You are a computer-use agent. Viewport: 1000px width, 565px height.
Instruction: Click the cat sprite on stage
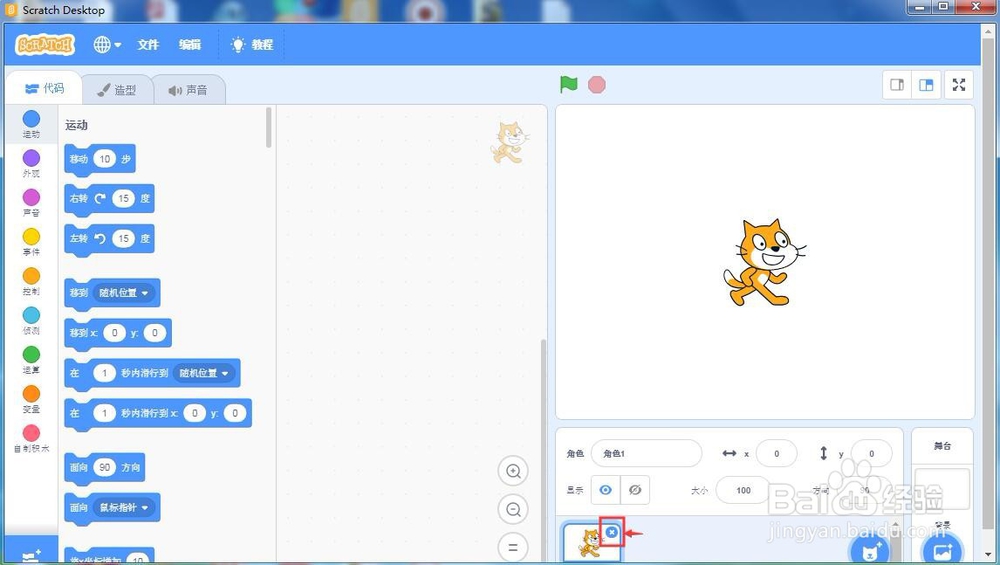coord(764,262)
